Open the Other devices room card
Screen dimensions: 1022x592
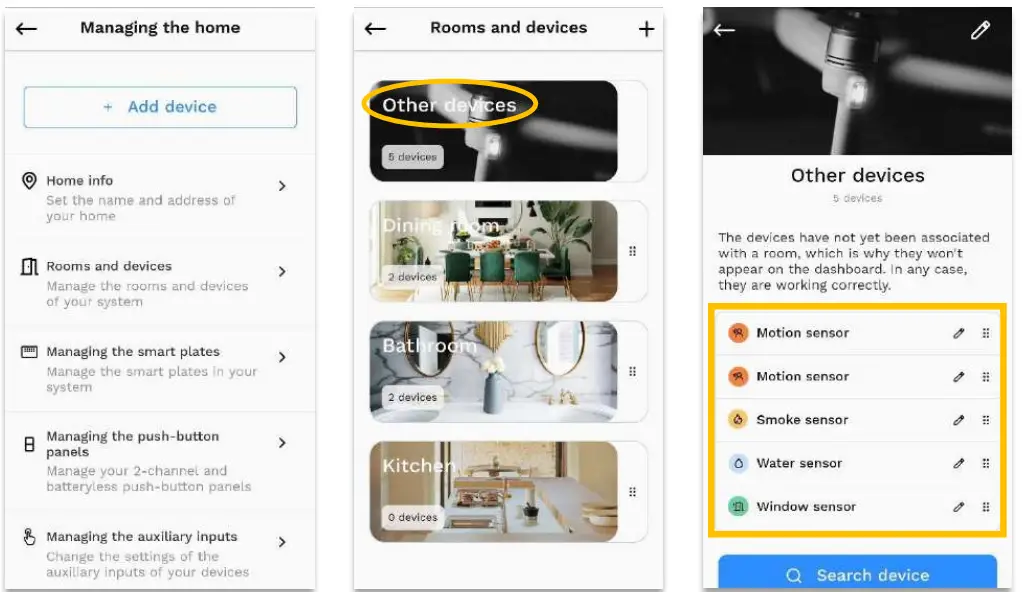493,131
